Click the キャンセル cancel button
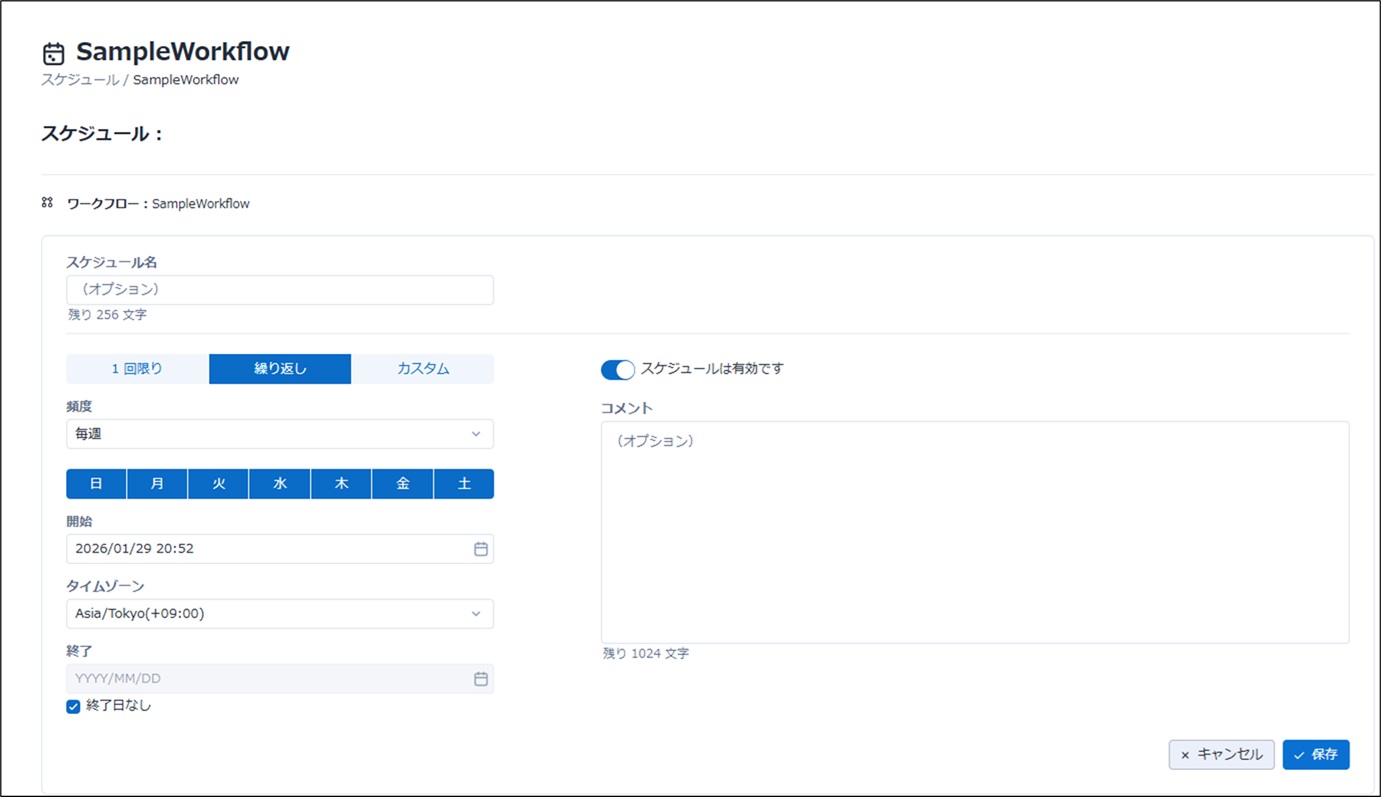 (x=1221, y=755)
